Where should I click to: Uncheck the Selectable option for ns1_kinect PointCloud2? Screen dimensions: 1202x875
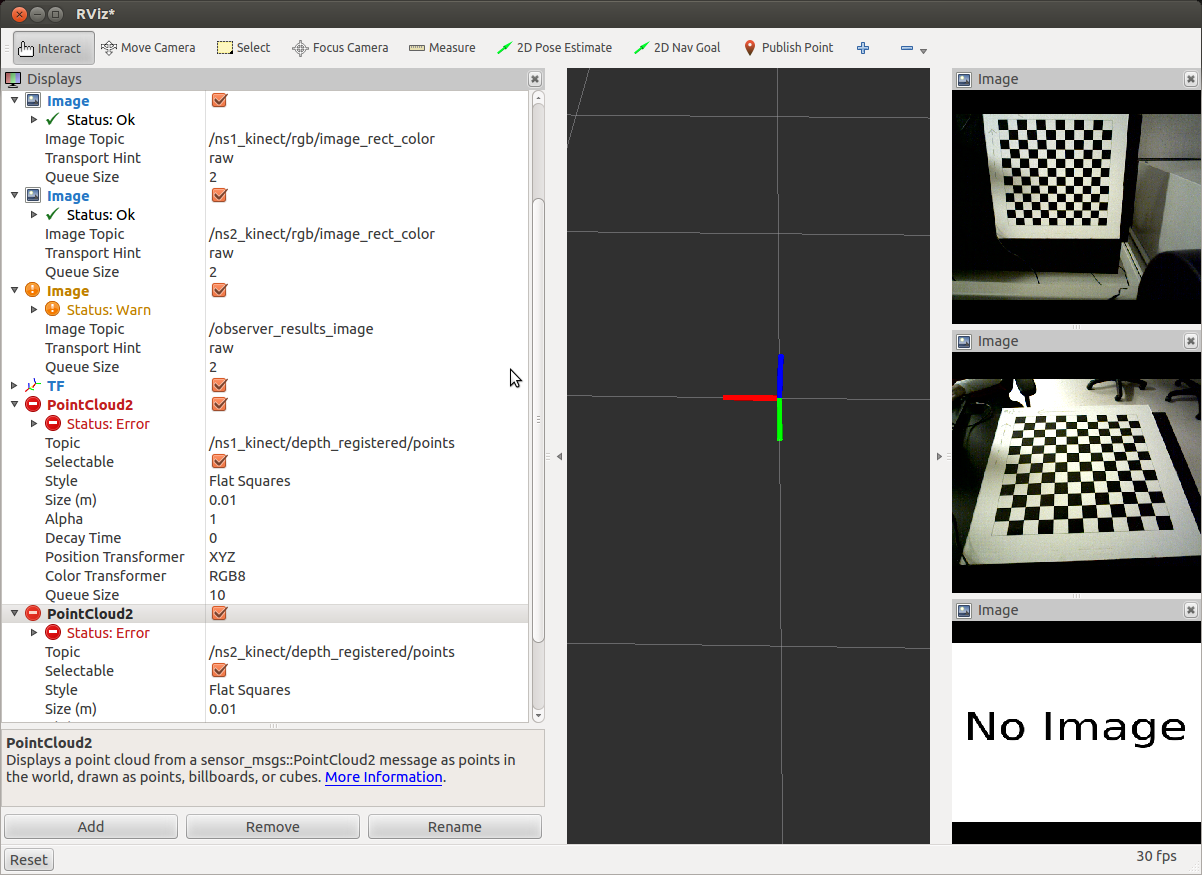tap(220, 462)
